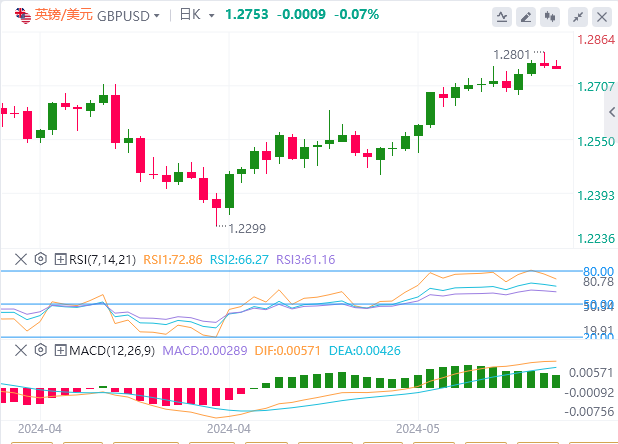The height and width of the screenshot is (444, 618).
Task: Open RSI indicator settings hexagon icon
Action: [x=41, y=259]
